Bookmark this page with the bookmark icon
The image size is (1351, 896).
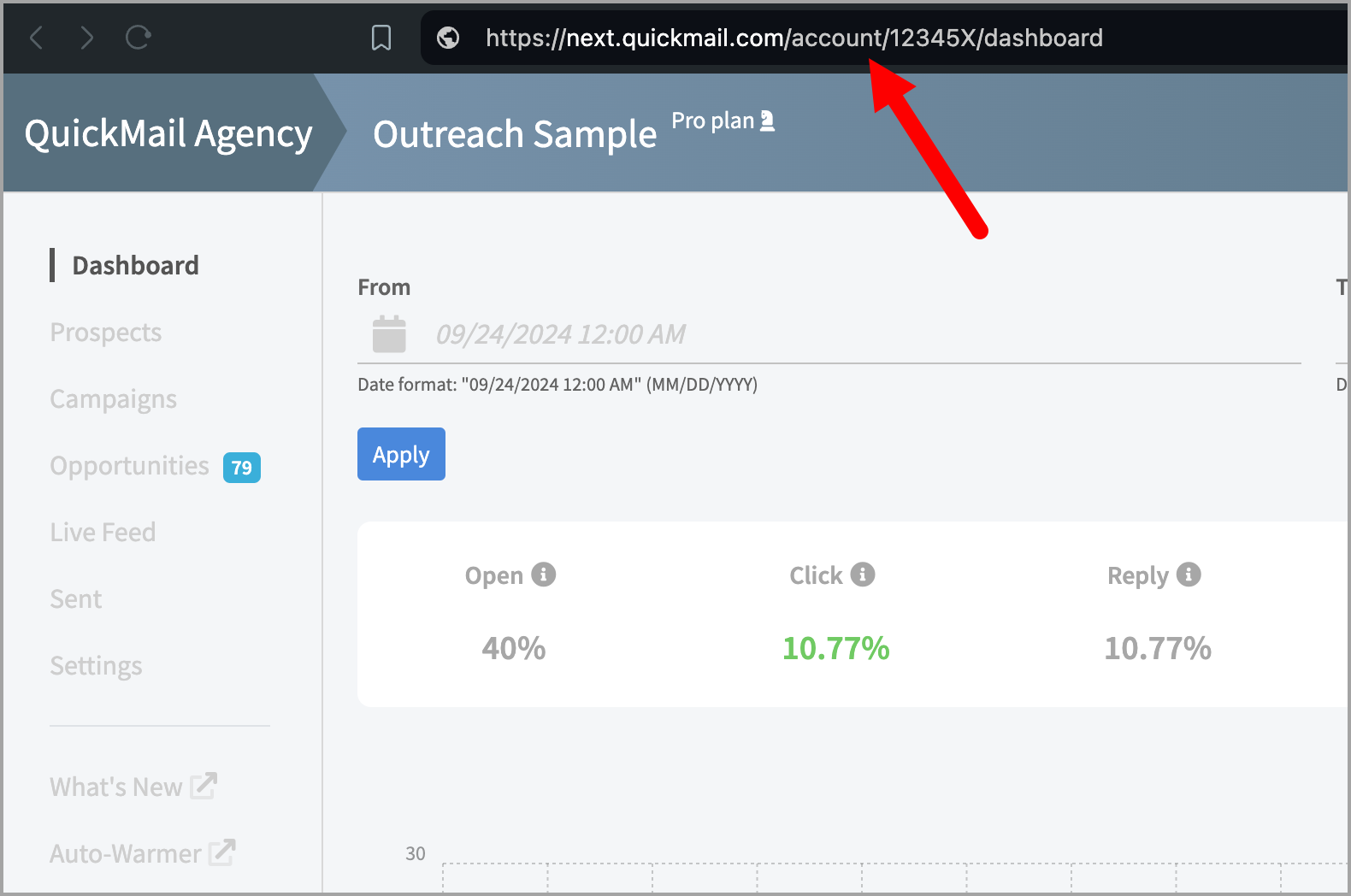381,38
